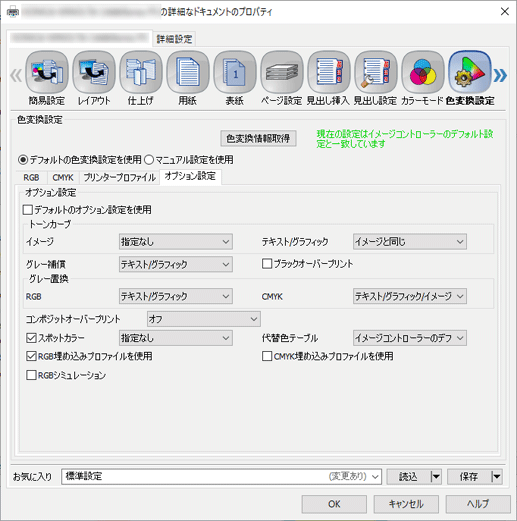Open the グレー置換 RGB dropdown
This screenshot has width=517, height=521.
pos(176,296)
